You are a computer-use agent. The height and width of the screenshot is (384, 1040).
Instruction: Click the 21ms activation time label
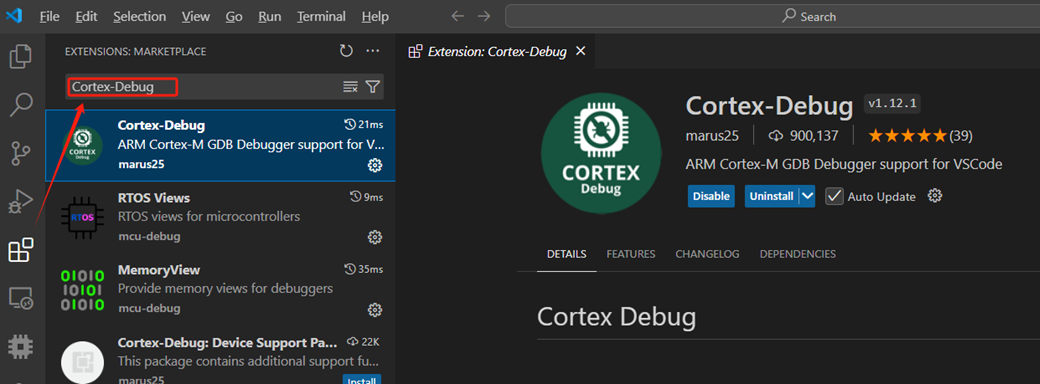point(364,125)
